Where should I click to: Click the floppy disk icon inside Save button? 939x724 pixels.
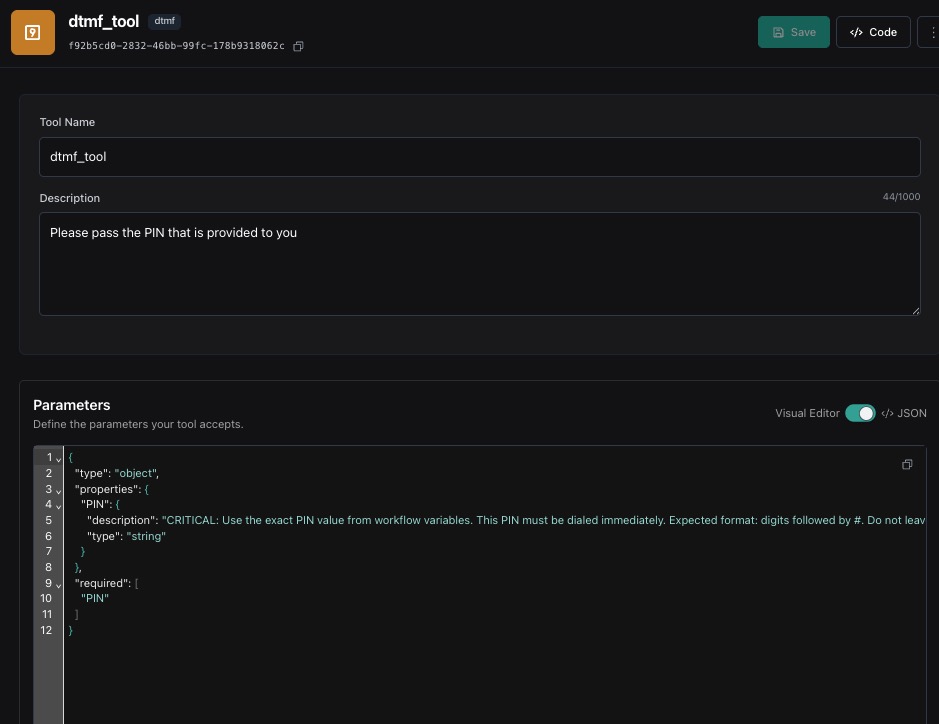point(779,32)
